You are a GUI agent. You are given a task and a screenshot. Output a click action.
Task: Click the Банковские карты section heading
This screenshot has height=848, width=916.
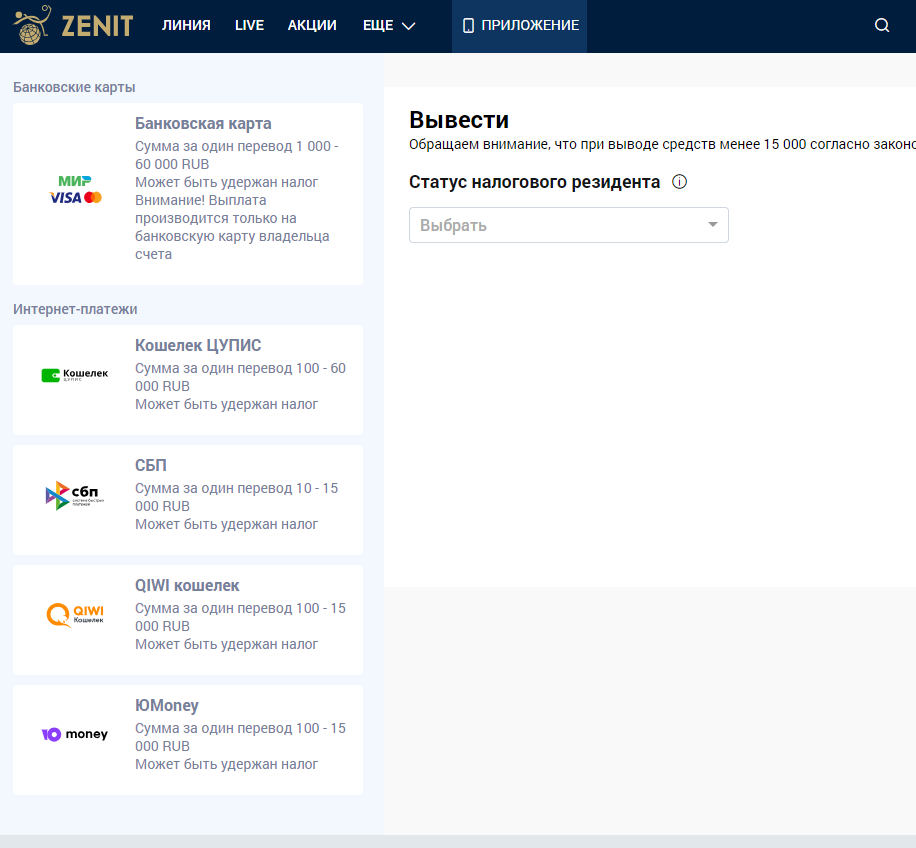pyautogui.click(x=74, y=87)
